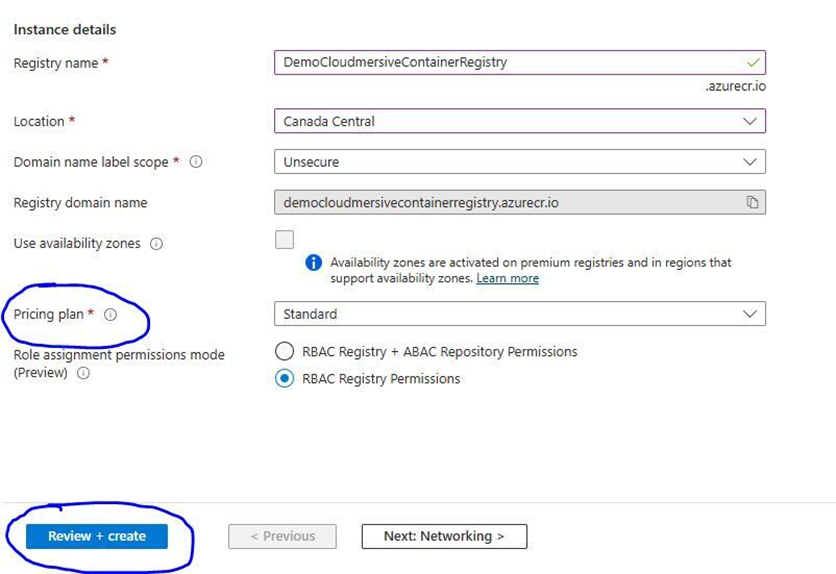
Task: Open the Location dropdown showing Canada Central
Action: coord(520,121)
